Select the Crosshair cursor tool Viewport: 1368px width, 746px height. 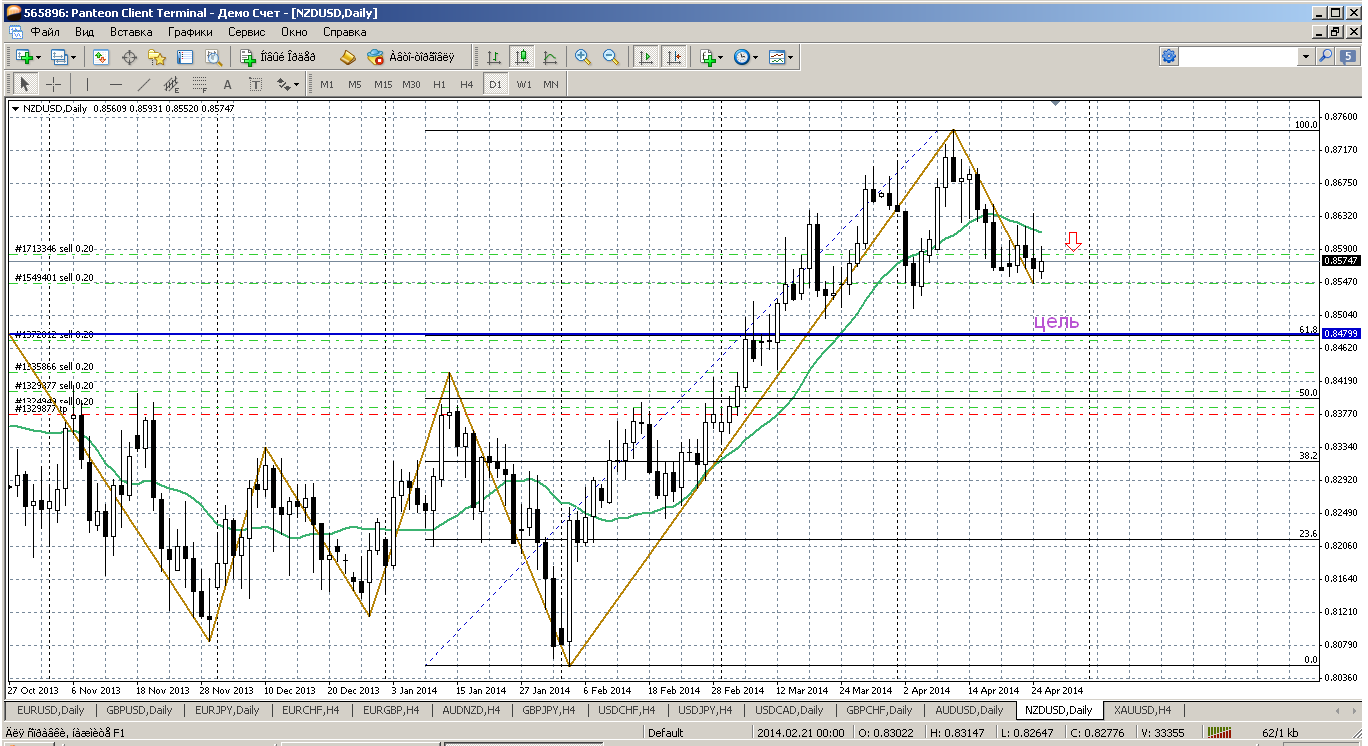(x=53, y=85)
